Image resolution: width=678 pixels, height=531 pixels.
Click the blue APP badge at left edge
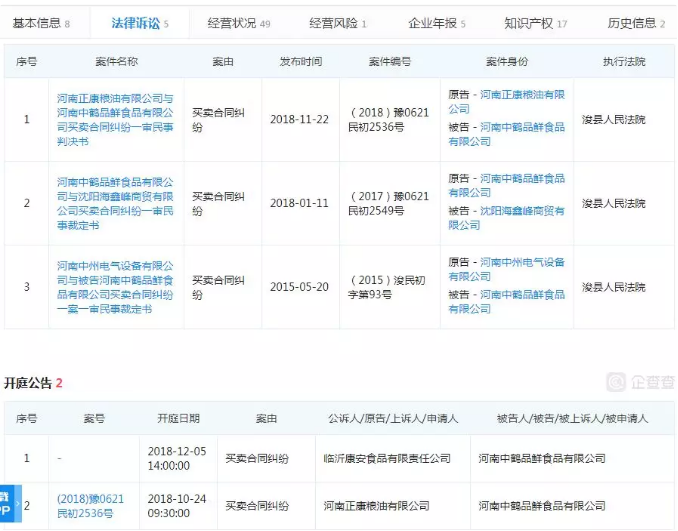(6, 503)
